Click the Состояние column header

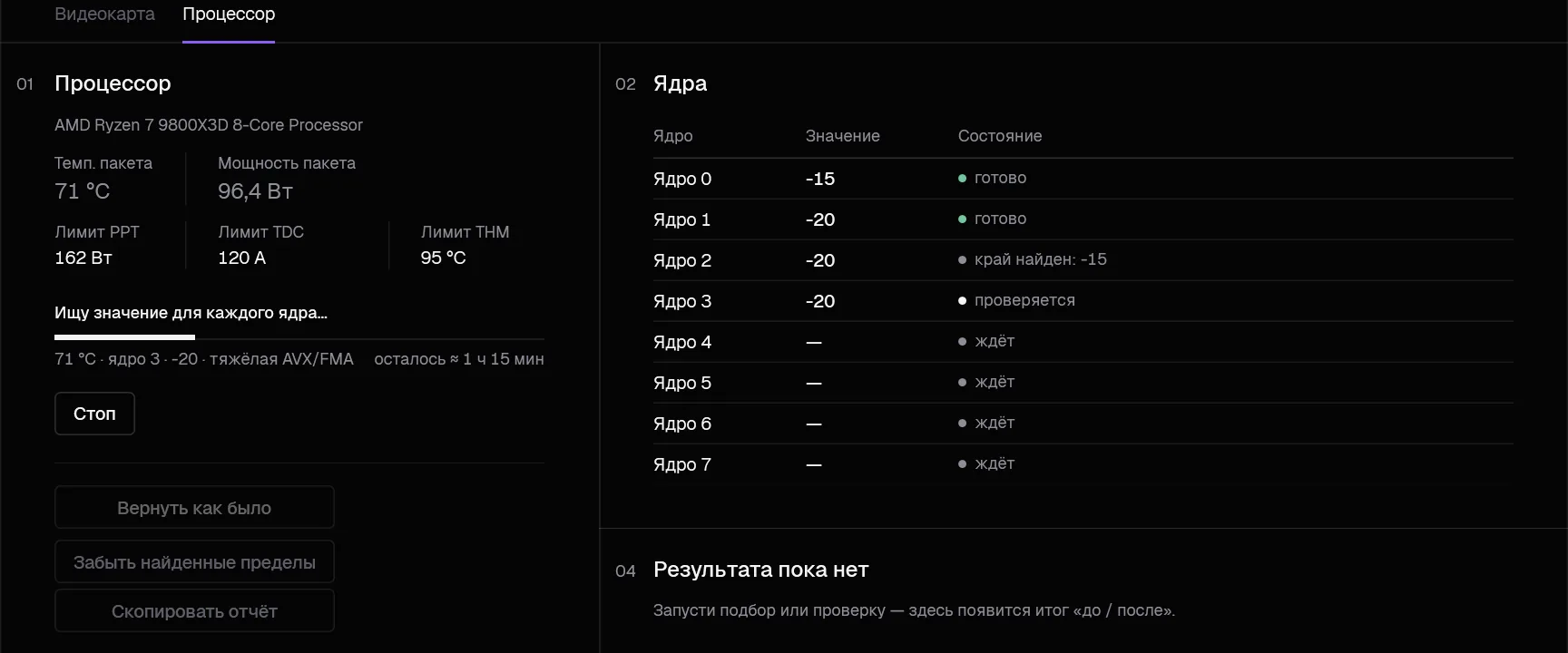click(1000, 136)
